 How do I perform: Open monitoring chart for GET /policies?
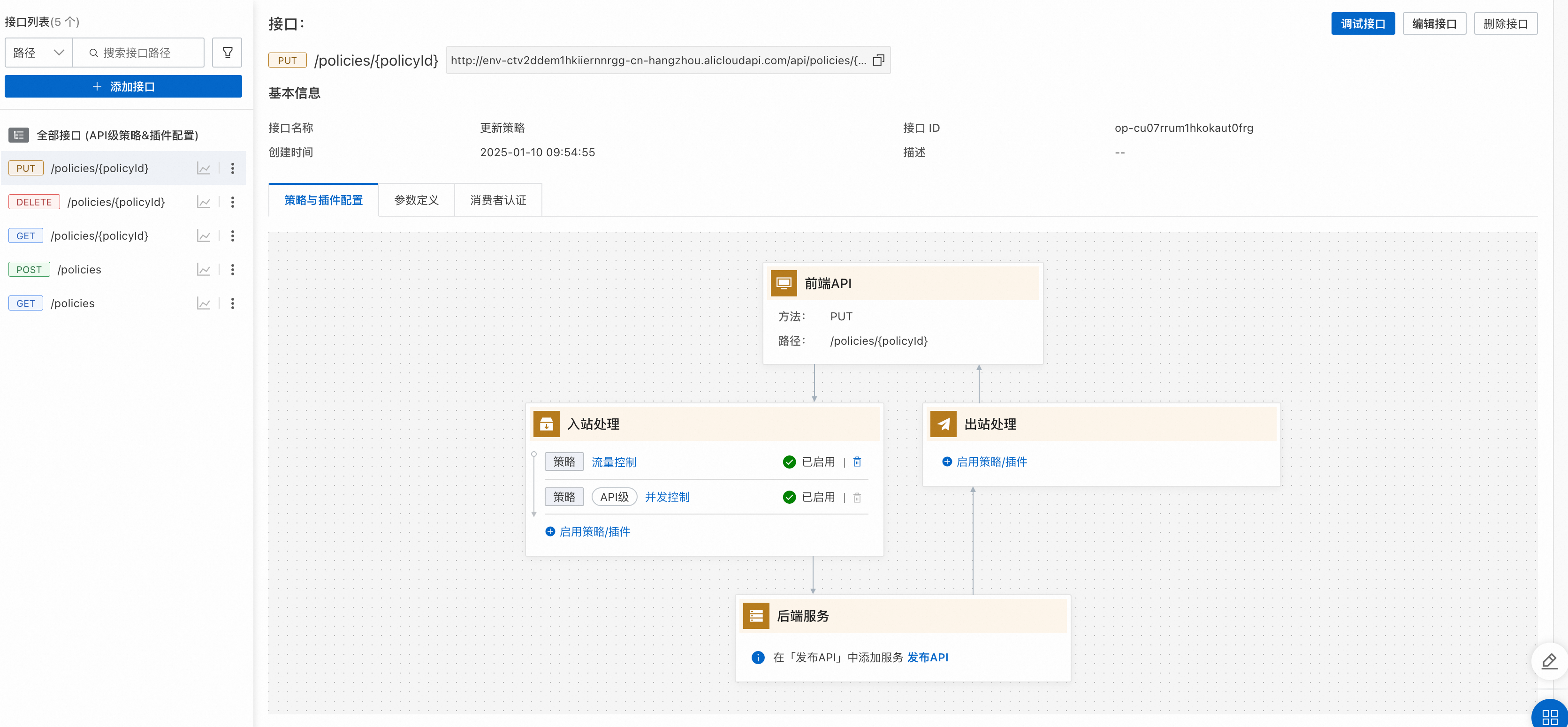click(203, 303)
